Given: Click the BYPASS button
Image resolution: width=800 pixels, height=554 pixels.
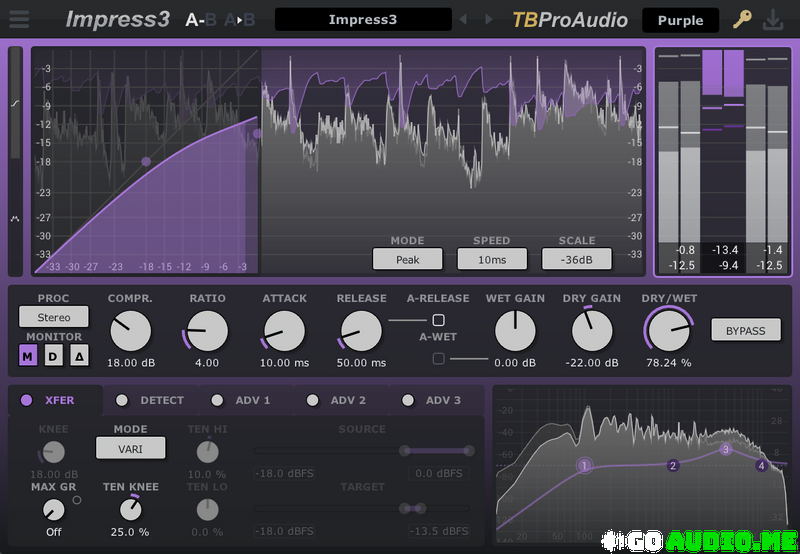Looking at the screenshot, I should coord(746,330).
